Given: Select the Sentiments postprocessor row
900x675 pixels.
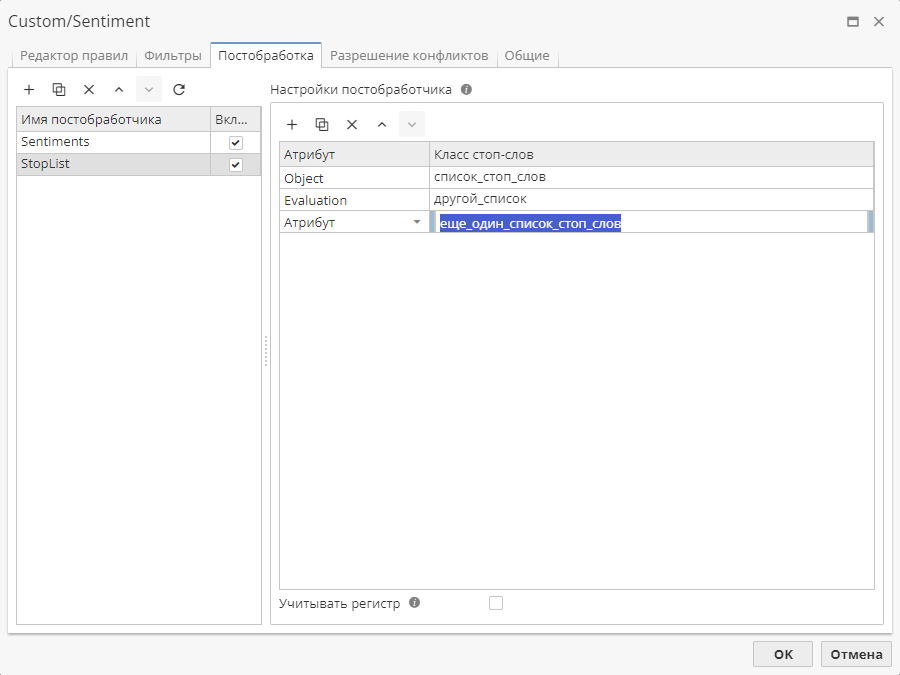Looking at the screenshot, I should click(138, 142).
